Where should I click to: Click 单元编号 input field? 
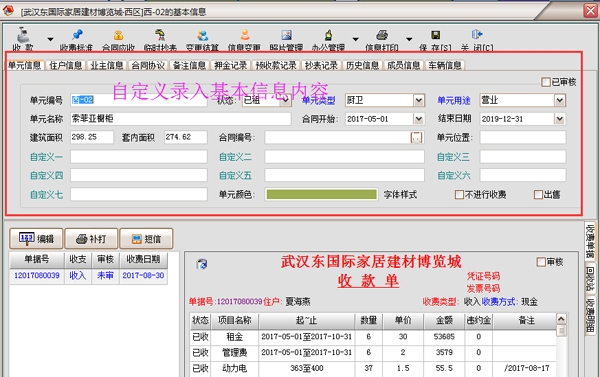(x=139, y=100)
